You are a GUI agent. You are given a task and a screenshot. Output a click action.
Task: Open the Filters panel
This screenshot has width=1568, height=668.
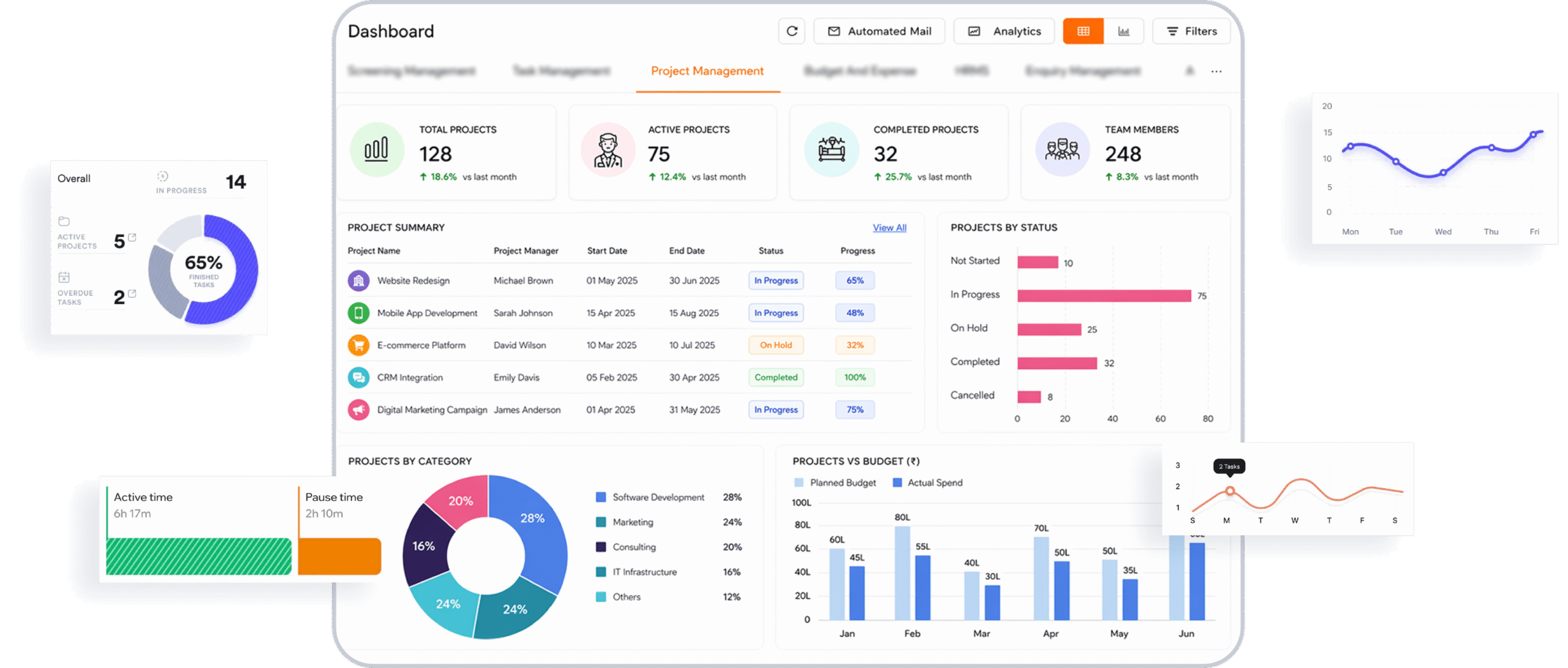pos(1191,31)
